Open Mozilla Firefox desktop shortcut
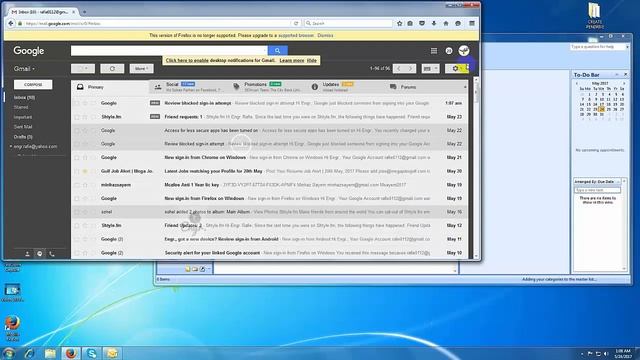This screenshot has width=640, height=360. 12,329
